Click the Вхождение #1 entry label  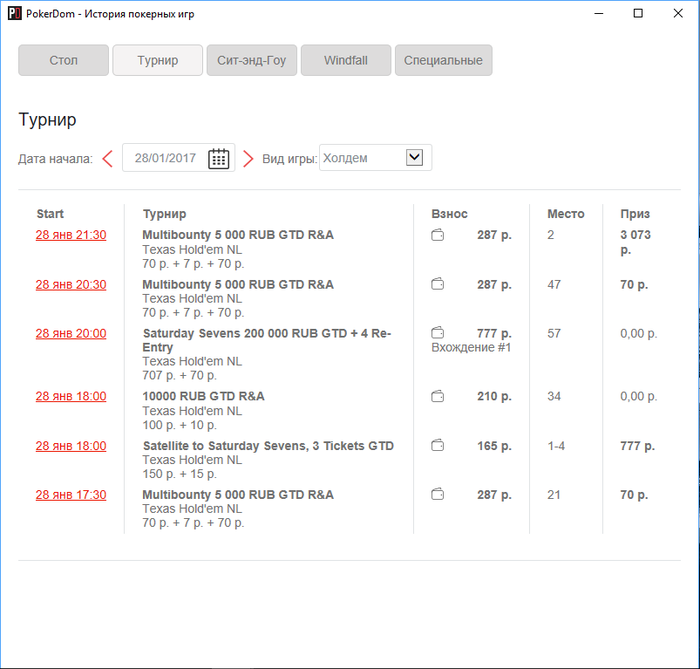pyautogui.click(x=471, y=348)
